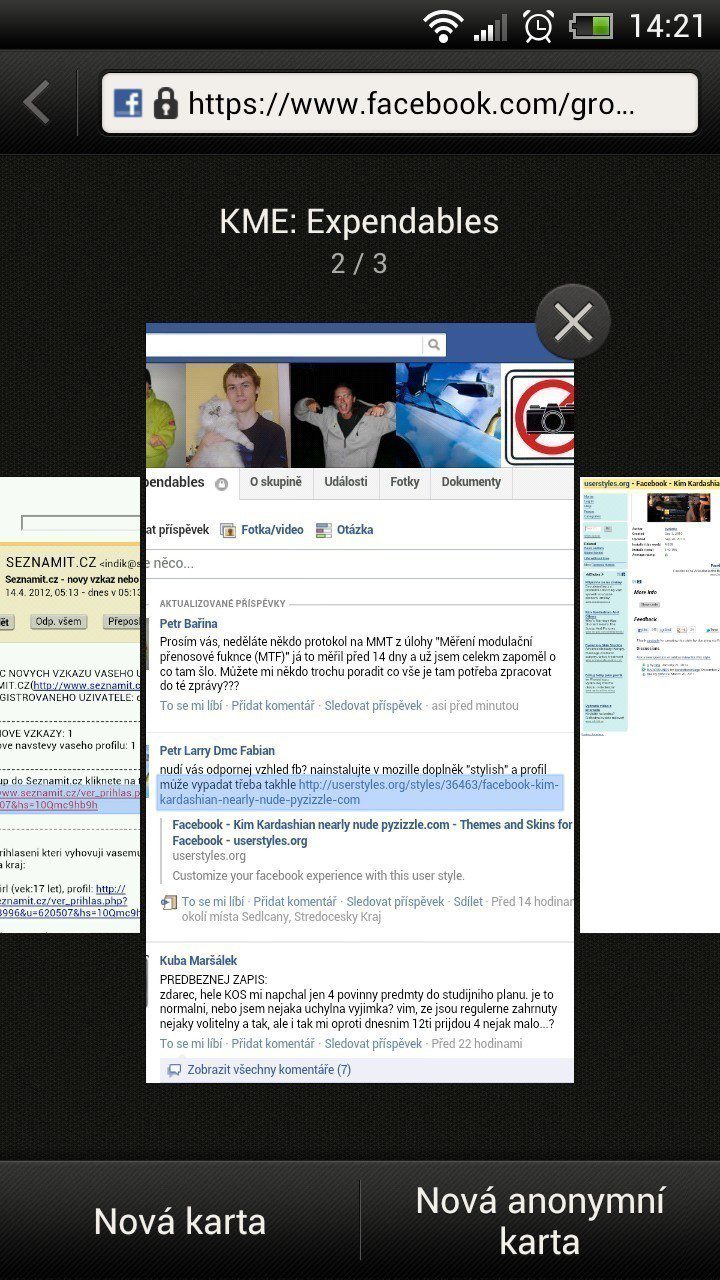Viewport: 720px width, 1280px height.
Task: Tap the battery status icon
Action: [591, 26]
